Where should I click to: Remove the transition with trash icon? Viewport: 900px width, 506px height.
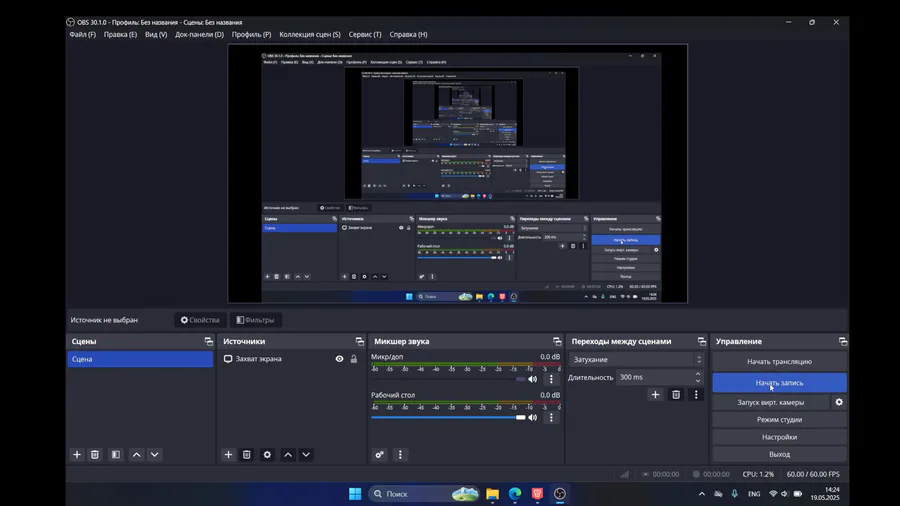click(x=676, y=394)
